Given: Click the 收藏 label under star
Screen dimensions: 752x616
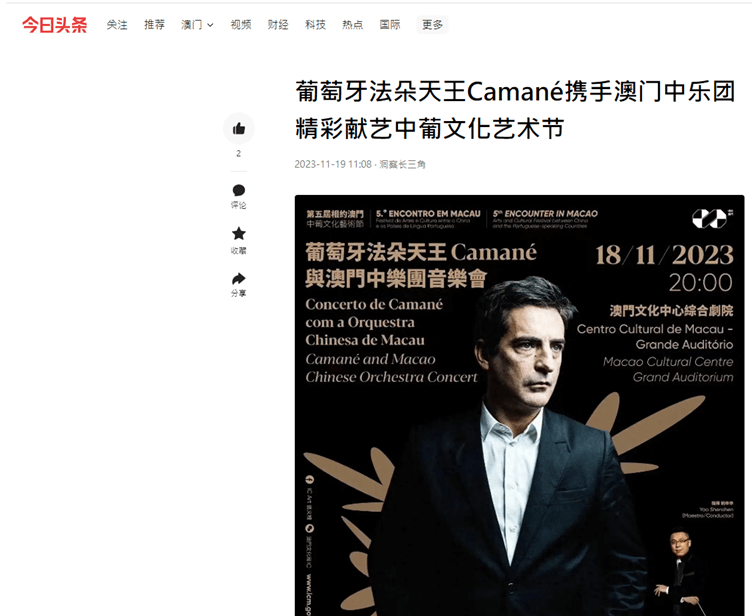Looking at the screenshot, I should coord(239,250).
